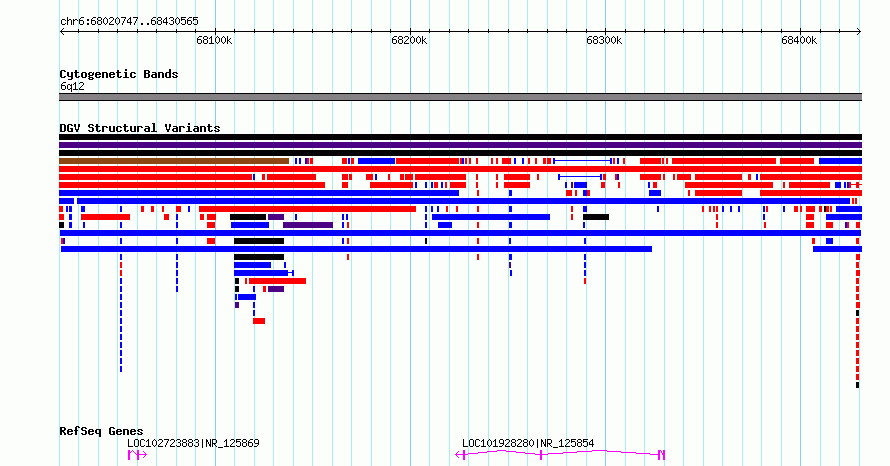Click the right arrowhead of the ruler
This screenshot has height=466, width=890.
click(x=859, y=32)
